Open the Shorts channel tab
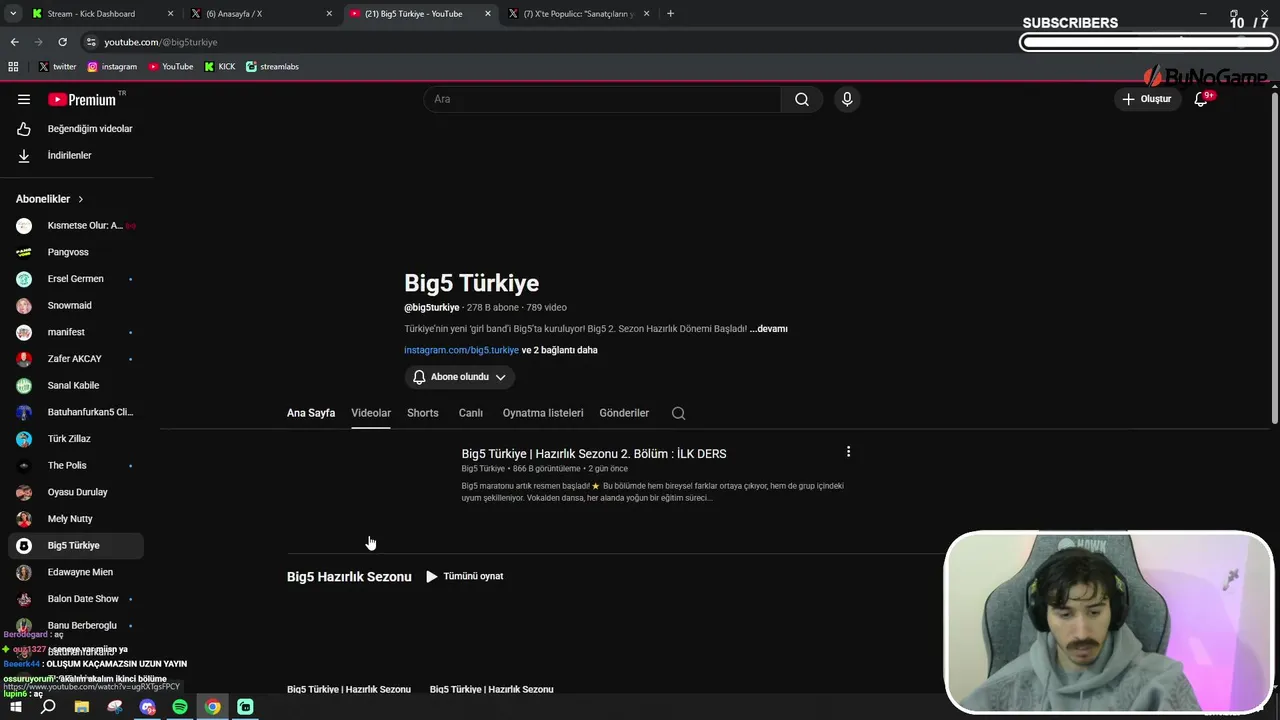This screenshot has height=720, width=1280. 423,413
